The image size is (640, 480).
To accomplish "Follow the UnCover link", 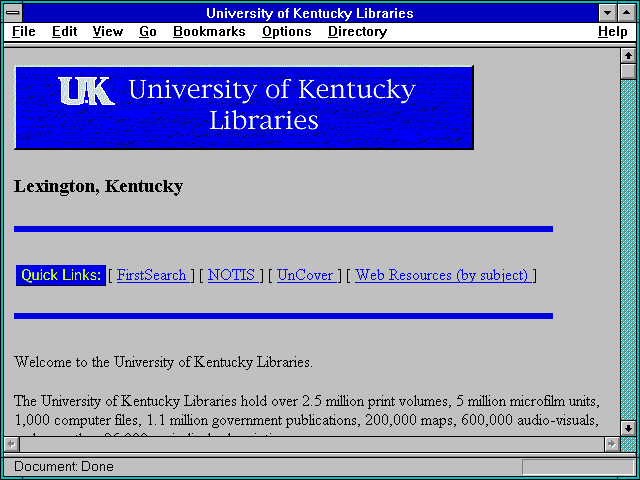I will click(305, 275).
